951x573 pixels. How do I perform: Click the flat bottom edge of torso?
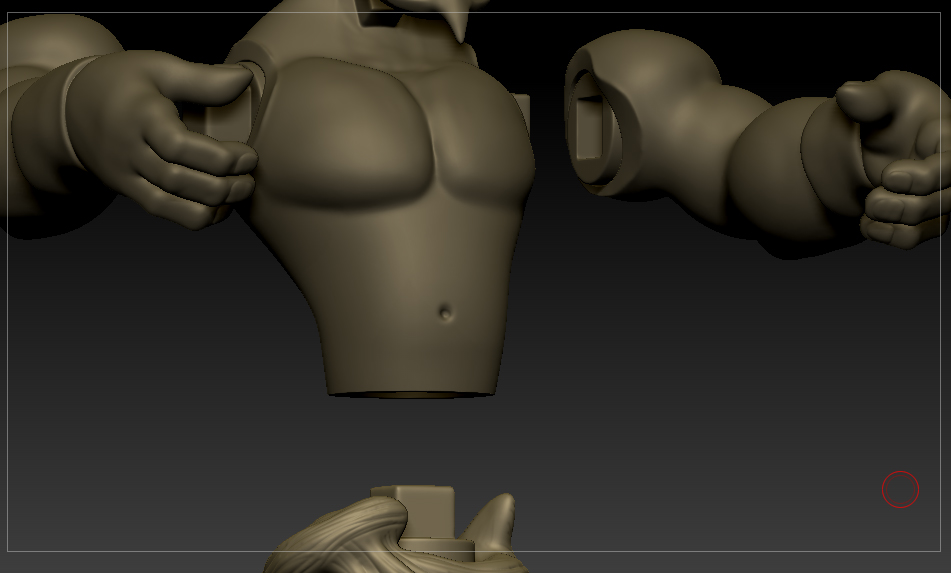pos(412,394)
